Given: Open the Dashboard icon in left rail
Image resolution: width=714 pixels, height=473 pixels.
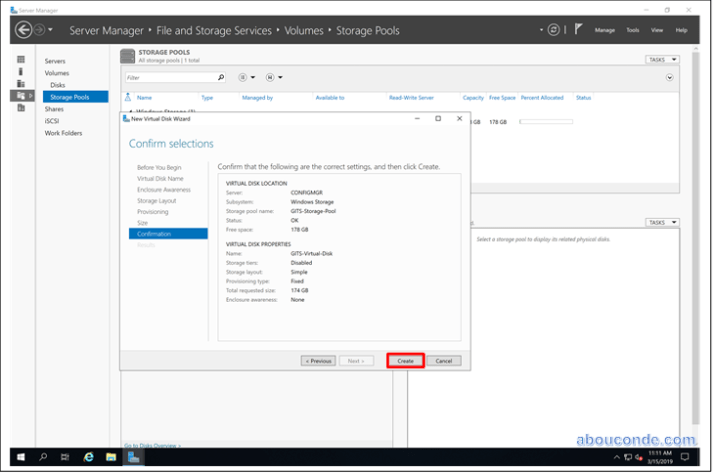Looking at the screenshot, I should coord(20,60).
